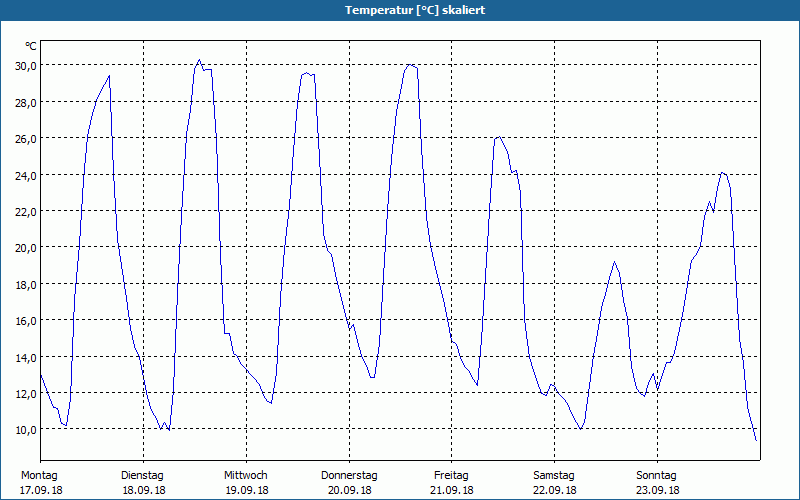Viewport: 800px width, 500px height.
Task: Click the Montag day label
Action: coord(39,476)
